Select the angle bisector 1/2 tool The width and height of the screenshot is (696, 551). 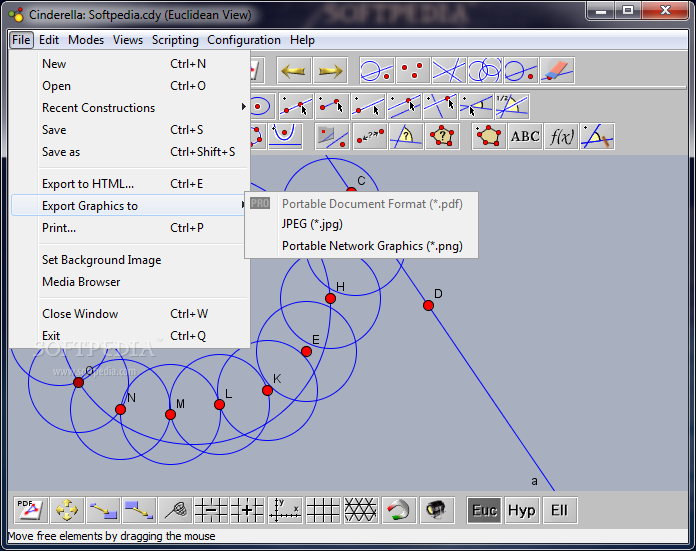pyautogui.click(x=512, y=107)
